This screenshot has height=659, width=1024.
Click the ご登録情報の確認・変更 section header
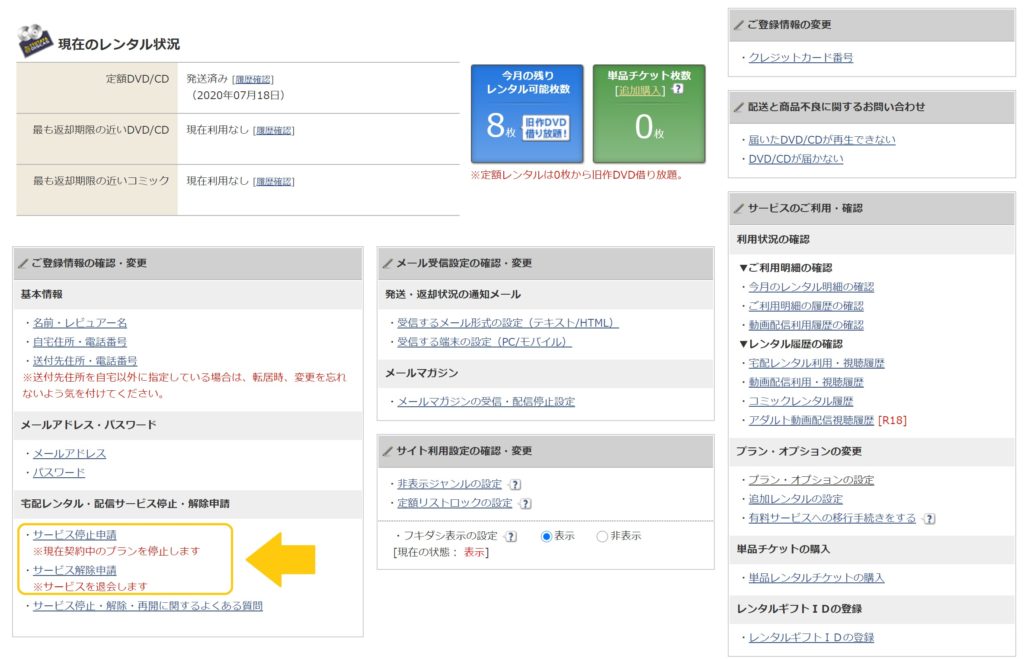(x=188, y=263)
